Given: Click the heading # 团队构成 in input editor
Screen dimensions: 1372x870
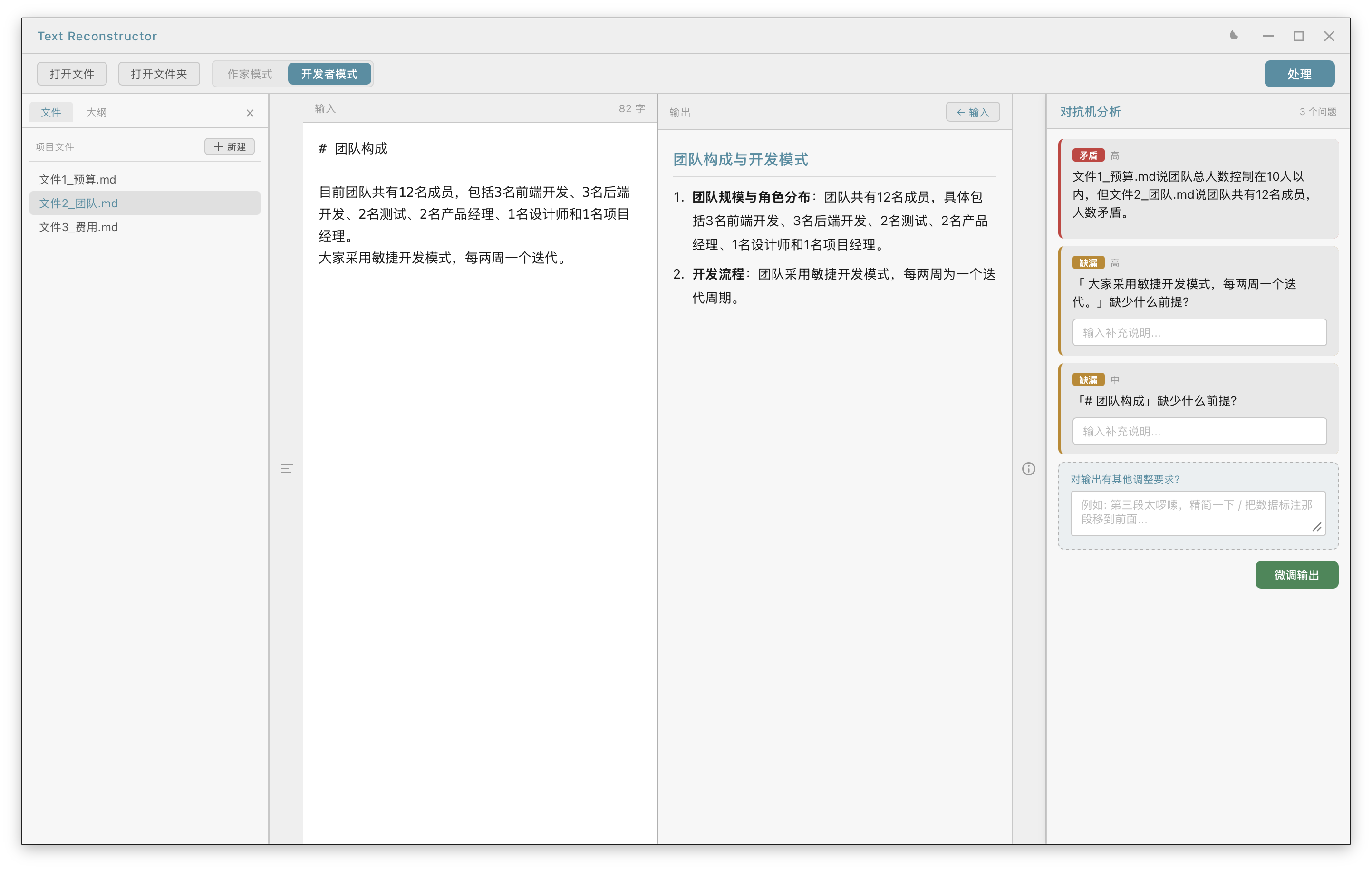Looking at the screenshot, I should [x=353, y=149].
